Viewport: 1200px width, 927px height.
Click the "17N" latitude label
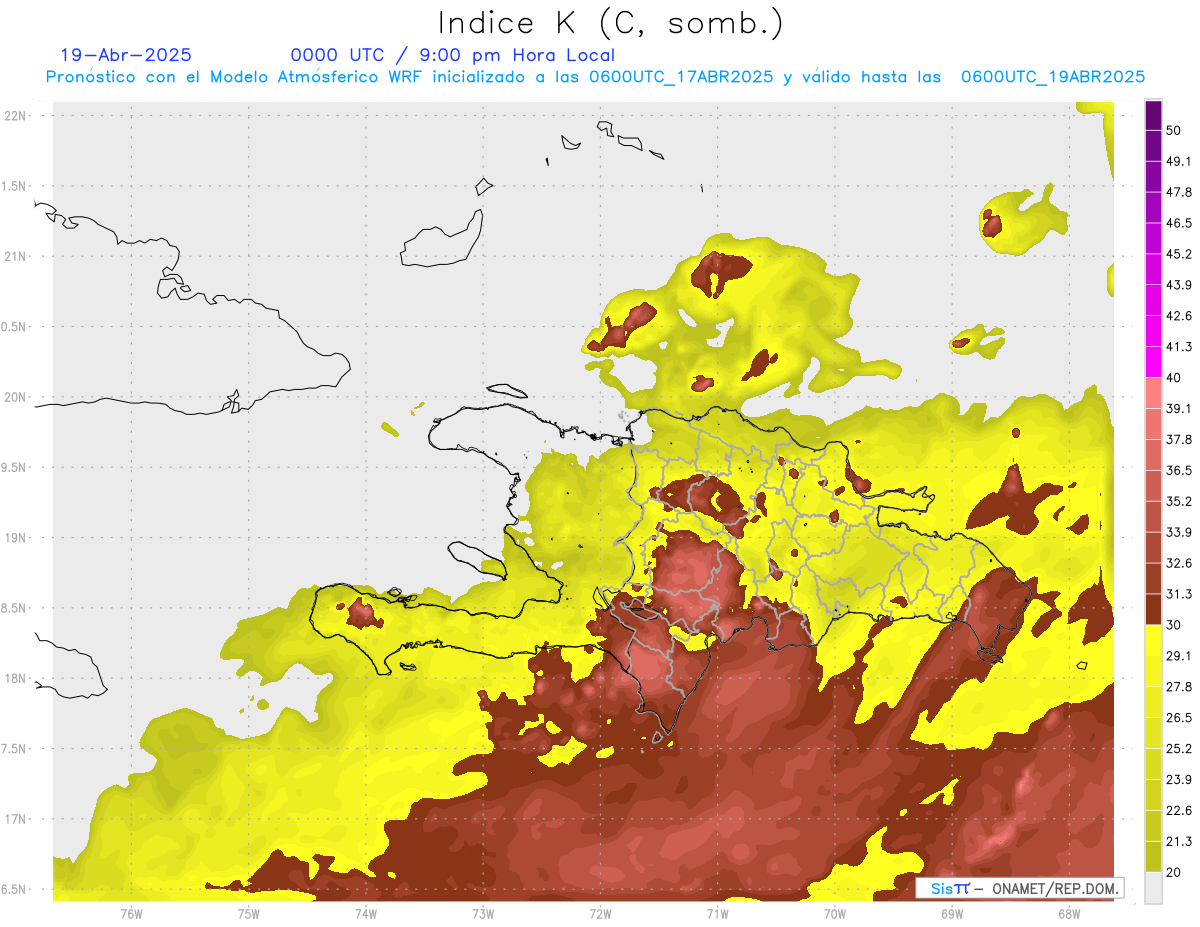tap(15, 820)
